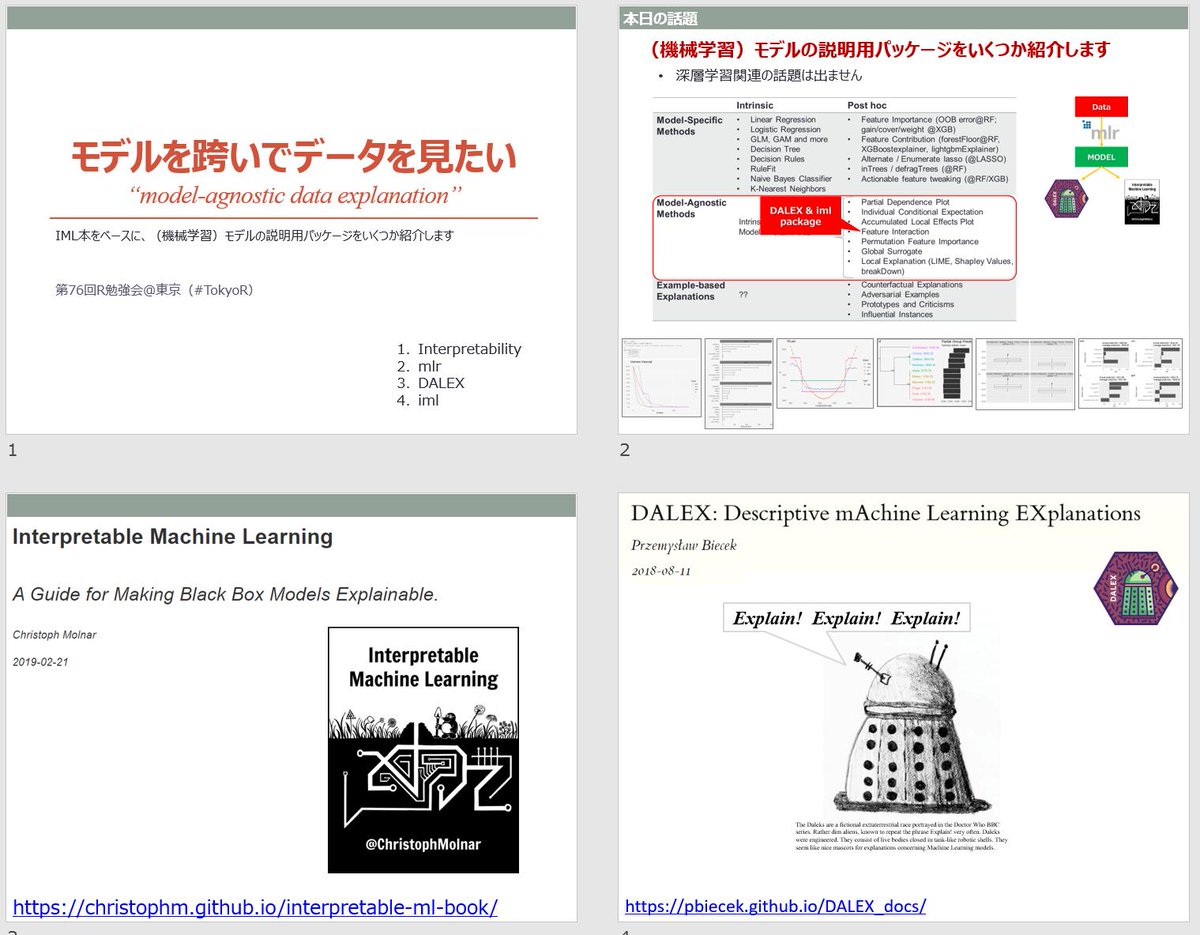Open the christophm.github.io interpretable-ml-book link
This screenshot has width=1200, height=935.
tap(255, 908)
